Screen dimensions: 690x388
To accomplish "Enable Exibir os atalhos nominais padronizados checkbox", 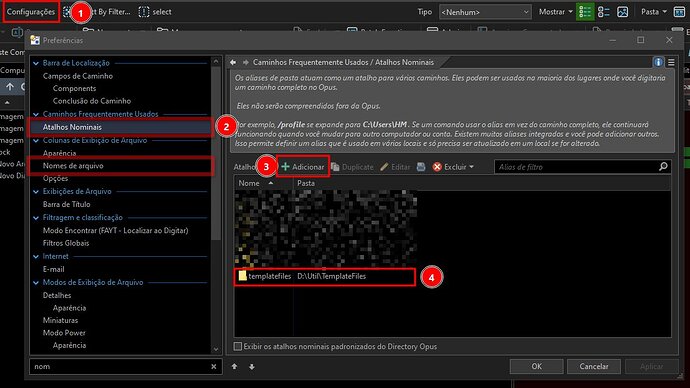I will [238, 347].
